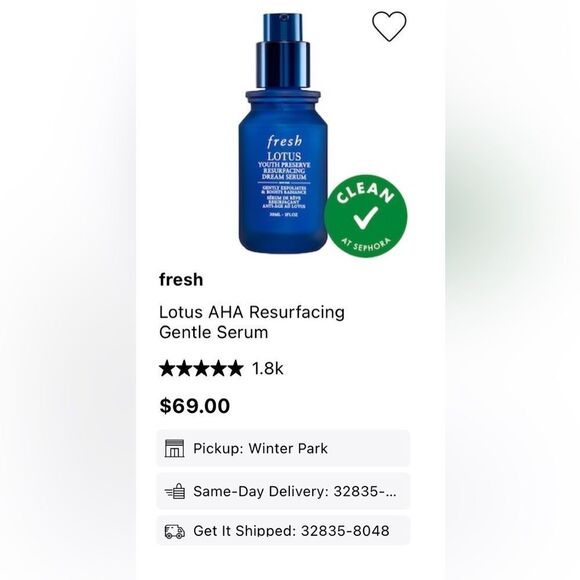Click the $69.00 price

[x=195, y=406]
